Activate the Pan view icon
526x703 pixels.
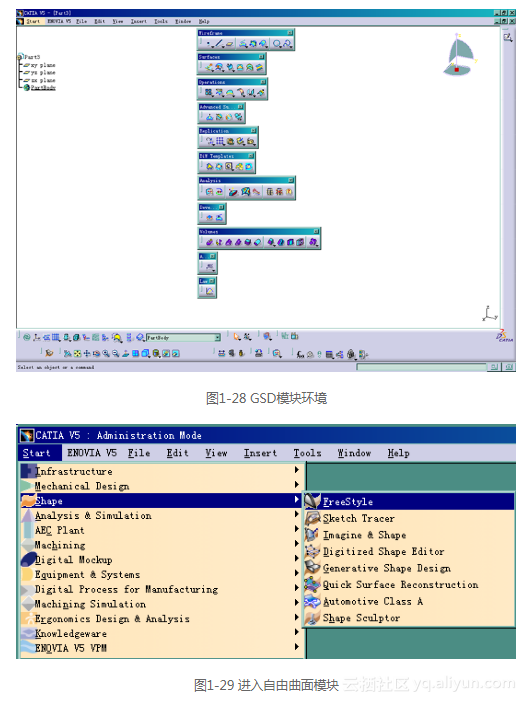[87, 354]
